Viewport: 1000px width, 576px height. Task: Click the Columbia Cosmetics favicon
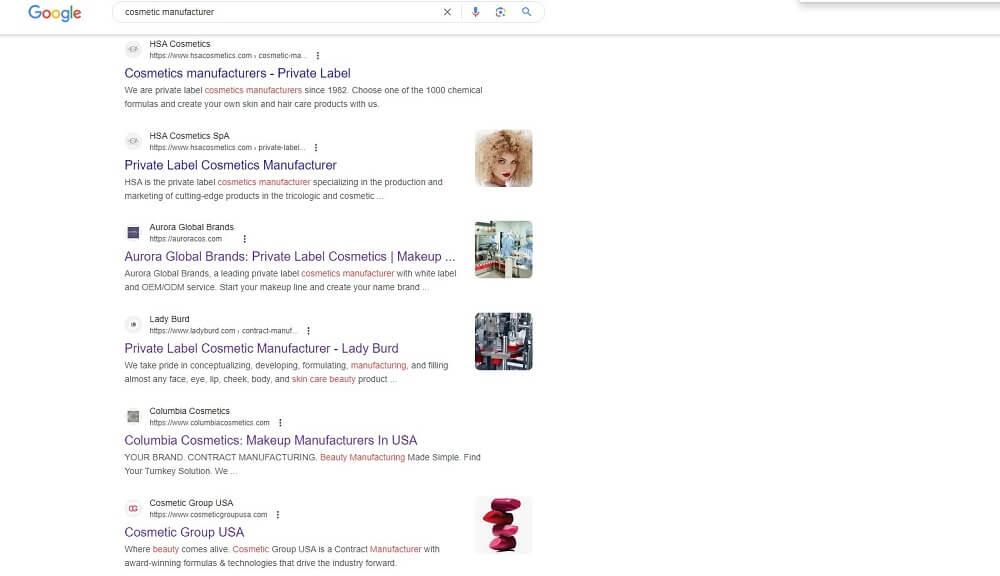tap(132, 416)
